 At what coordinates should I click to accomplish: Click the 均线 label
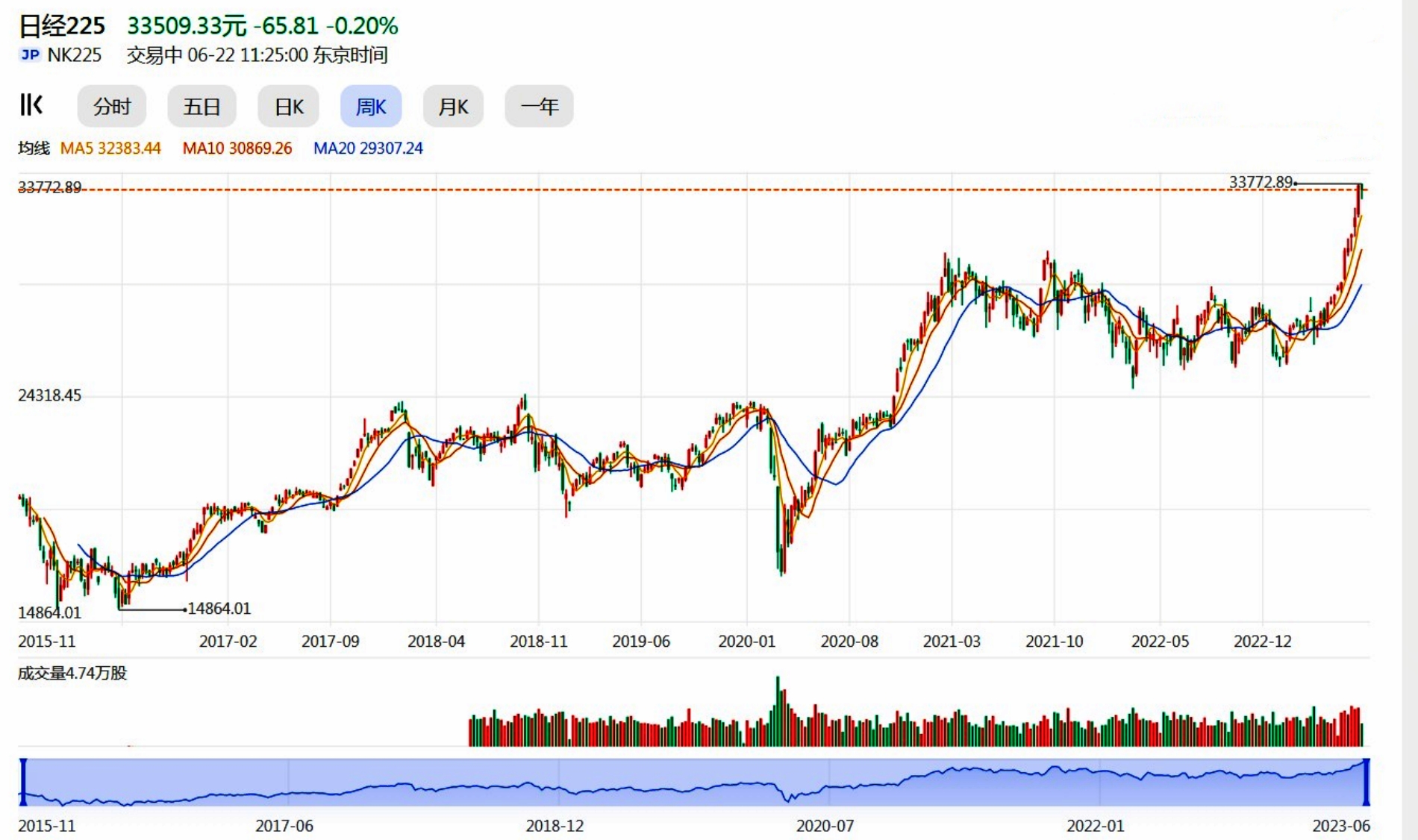(x=34, y=148)
